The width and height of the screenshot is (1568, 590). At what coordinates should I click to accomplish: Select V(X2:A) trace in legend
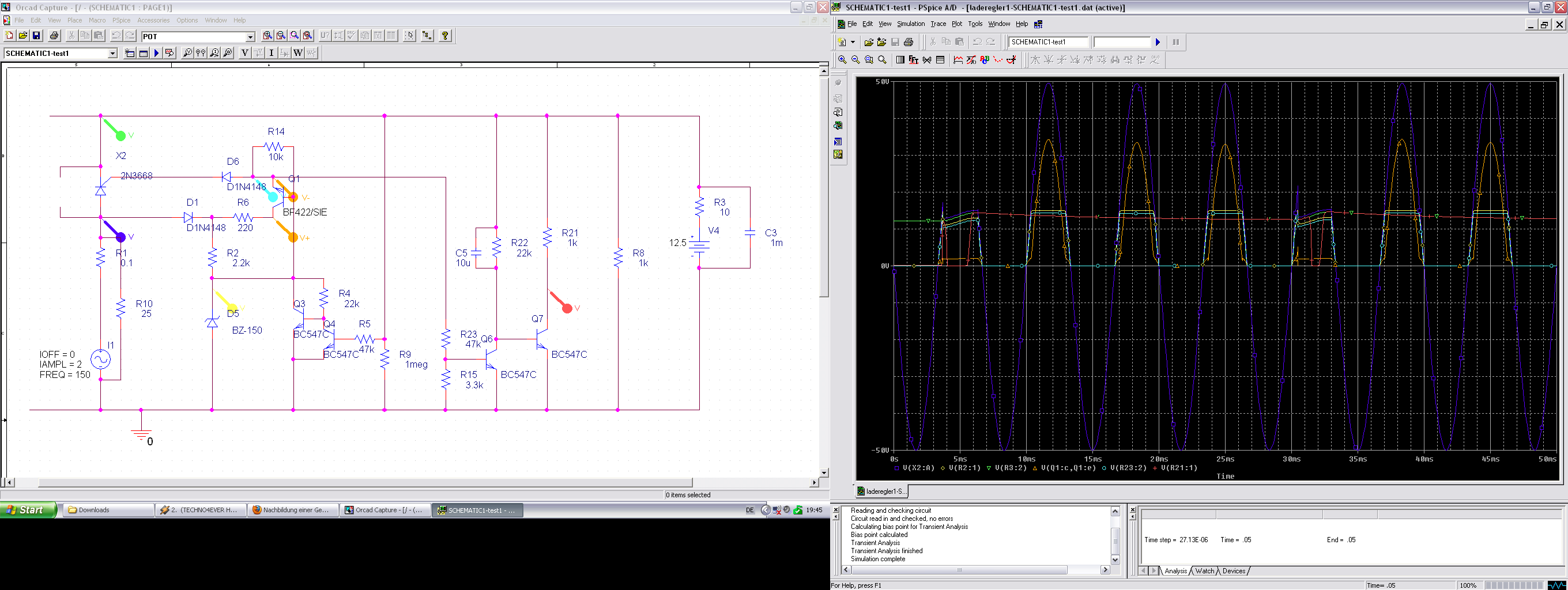coord(914,468)
